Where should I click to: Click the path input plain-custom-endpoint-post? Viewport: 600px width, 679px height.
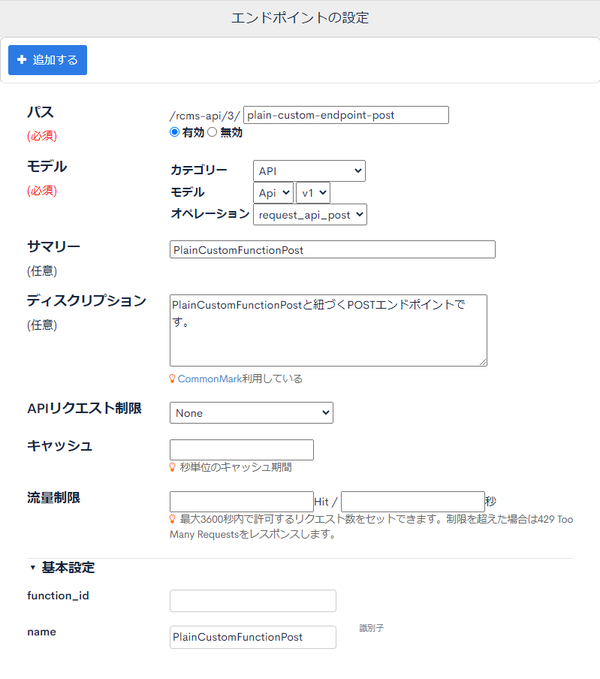346,115
